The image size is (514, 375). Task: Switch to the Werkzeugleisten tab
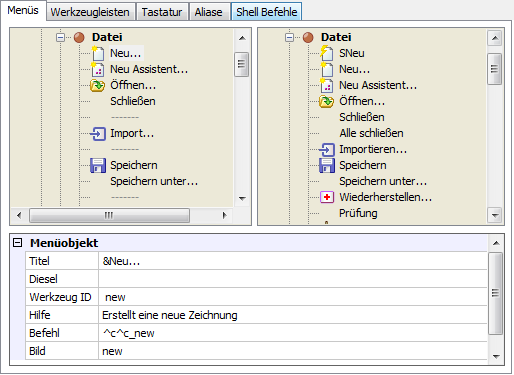pyautogui.click(x=90, y=12)
